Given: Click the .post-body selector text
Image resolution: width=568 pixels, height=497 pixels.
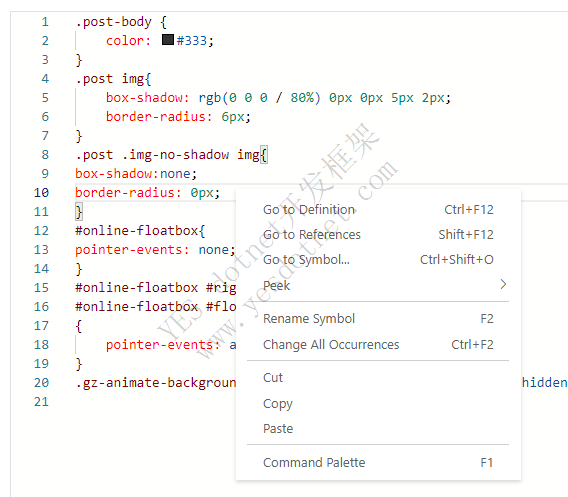Looking at the screenshot, I should click(113, 22).
